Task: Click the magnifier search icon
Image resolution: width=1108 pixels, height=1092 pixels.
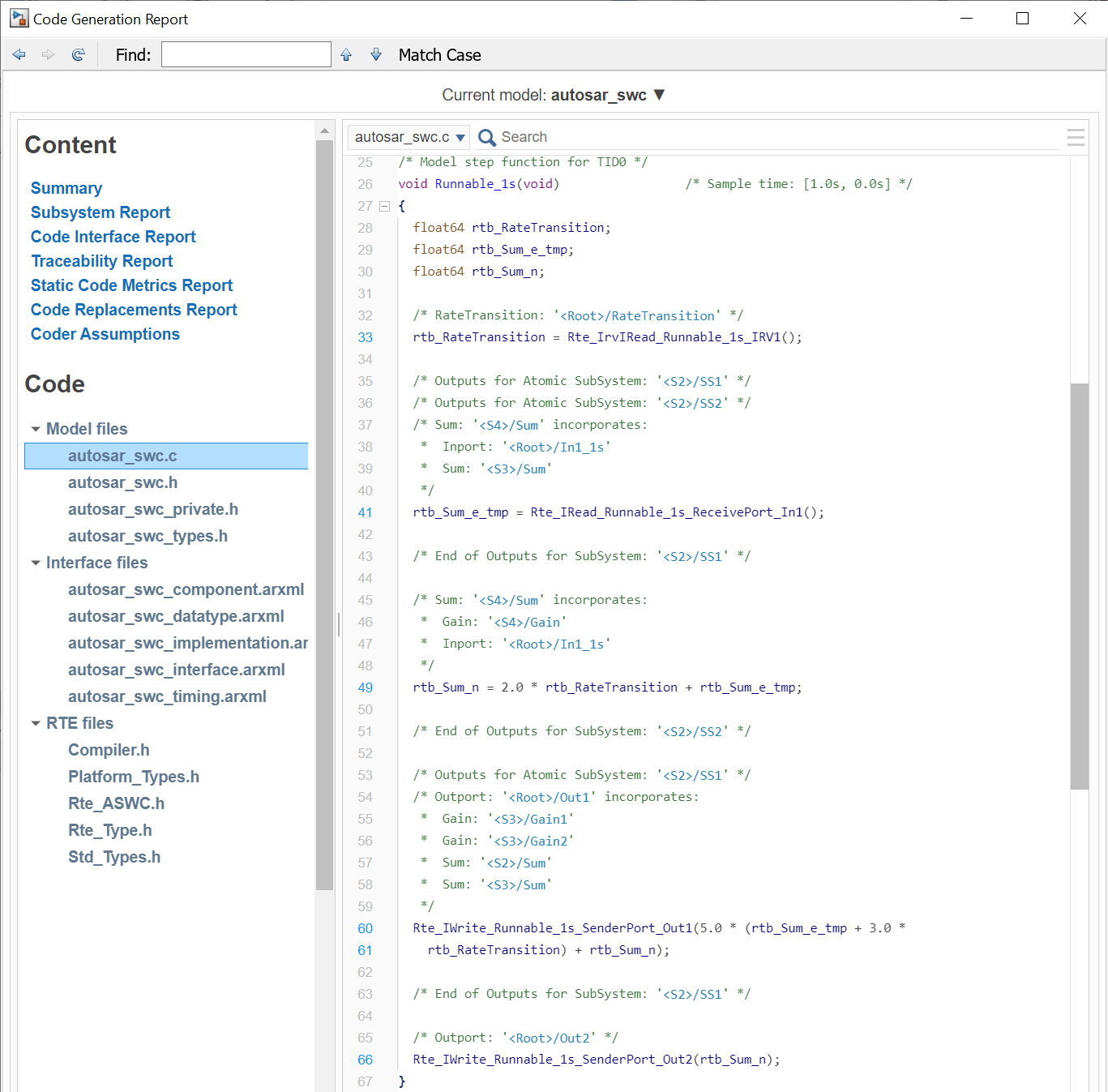Action: (487, 137)
